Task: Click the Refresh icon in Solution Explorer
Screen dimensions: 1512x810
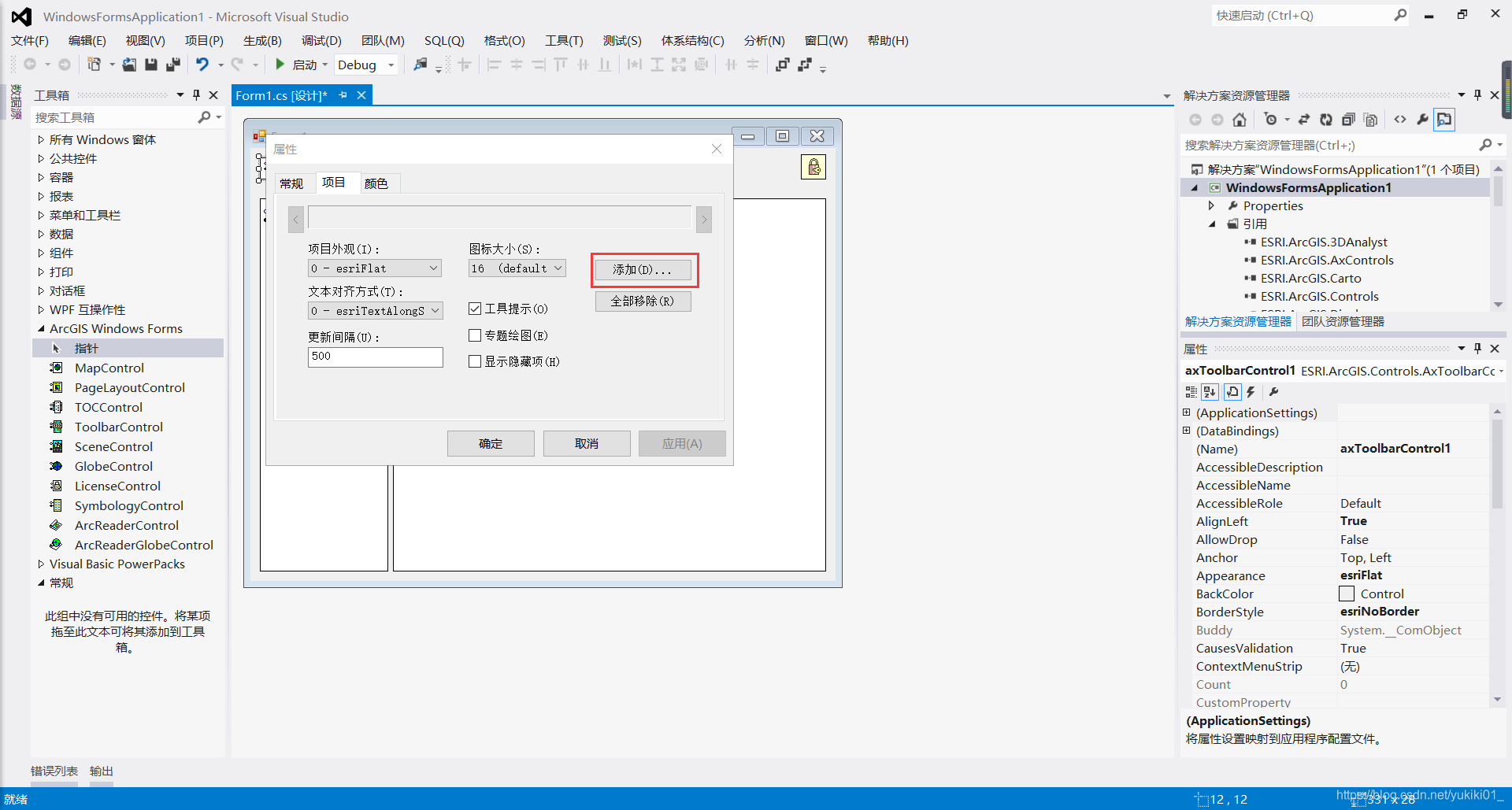Action: (1326, 120)
